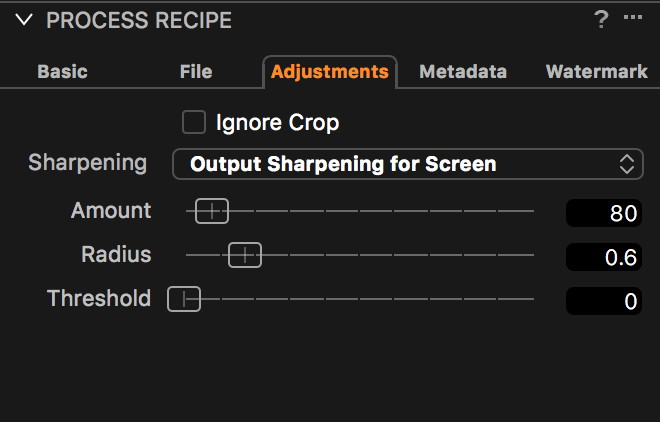This screenshot has width=660, height=422.
Task: Click the Threshold value field showing 0
Action: 603,300
